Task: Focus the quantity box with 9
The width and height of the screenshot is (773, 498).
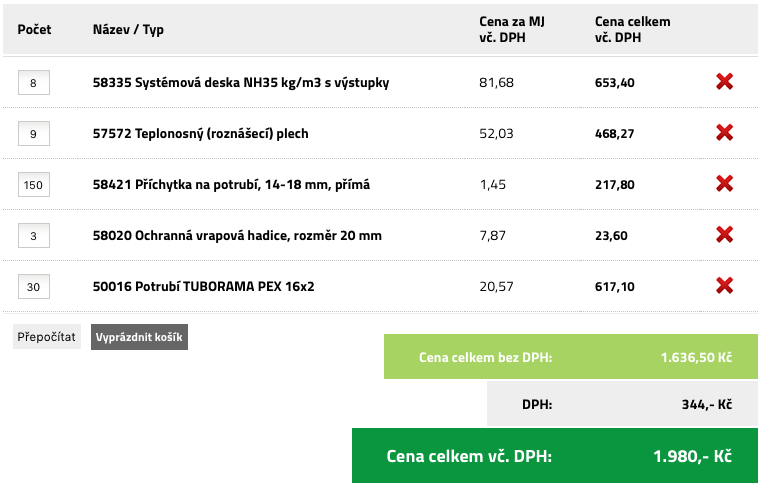Action: 34,134
